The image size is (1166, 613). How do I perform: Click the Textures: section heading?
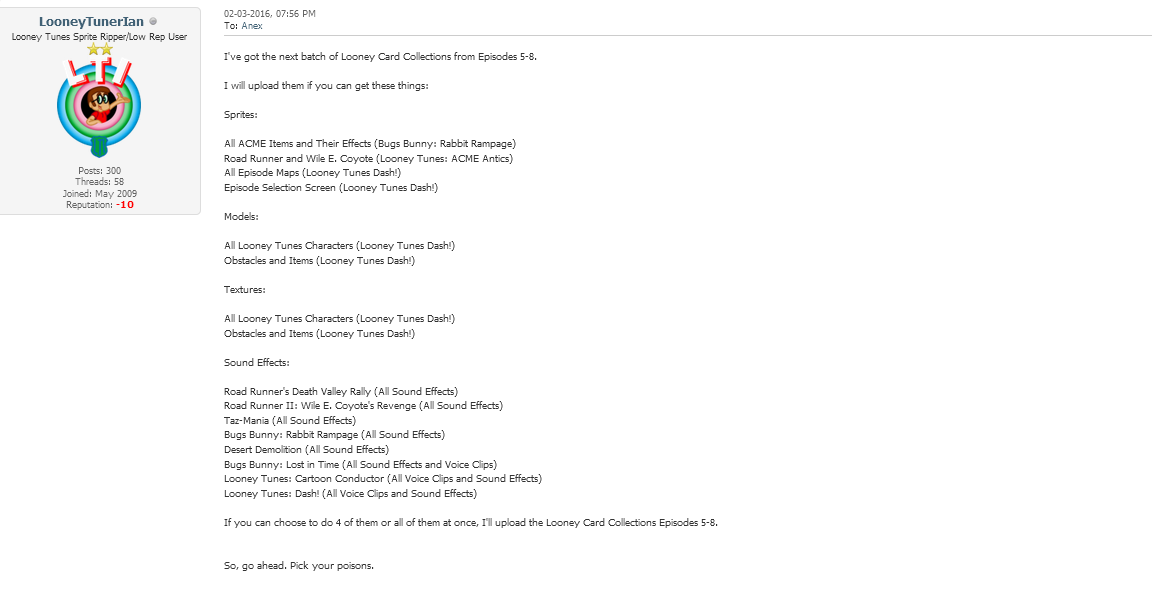pyautogui.click(x=245, y=289)
